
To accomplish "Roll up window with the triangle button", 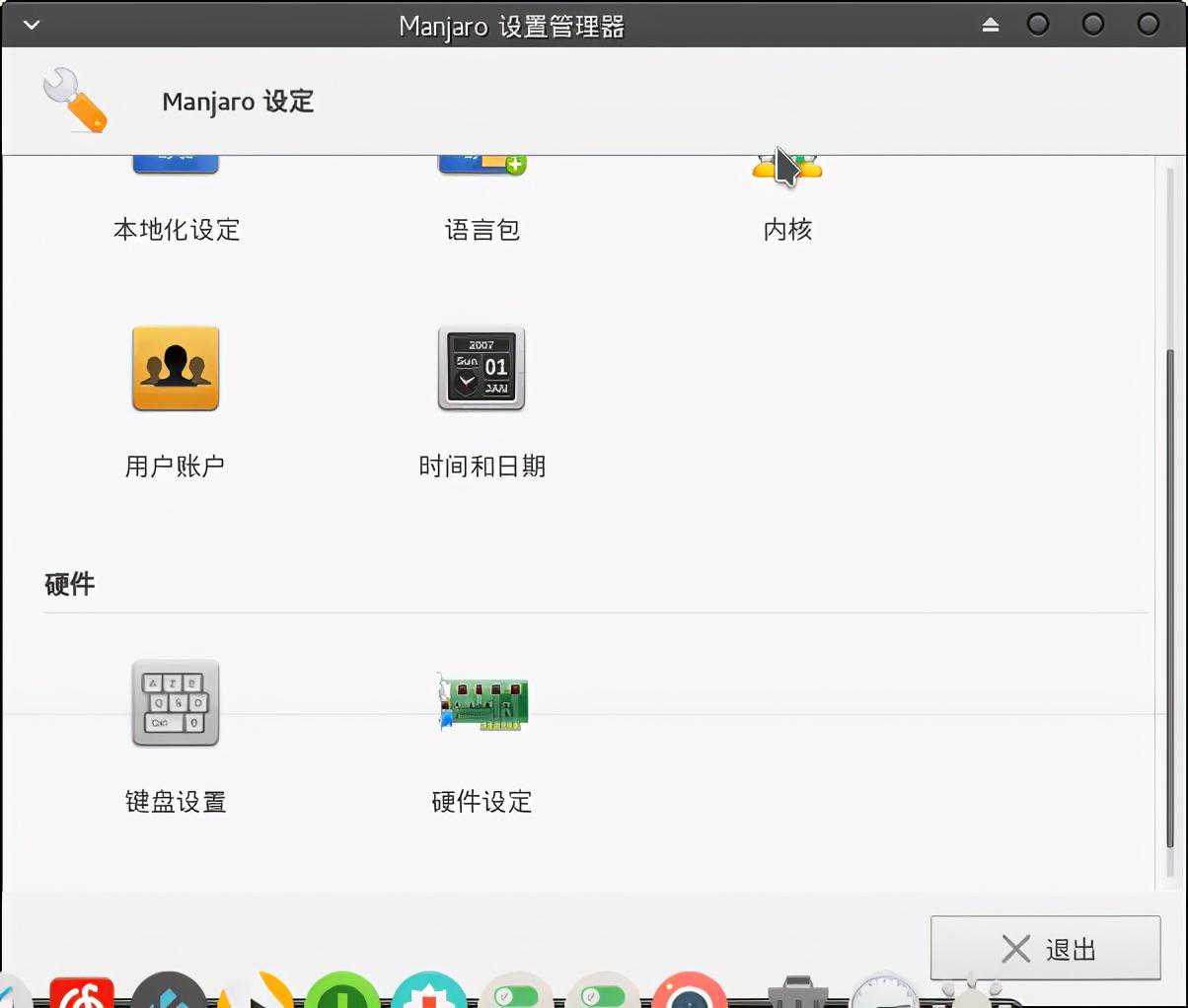I will coord(991,25).
